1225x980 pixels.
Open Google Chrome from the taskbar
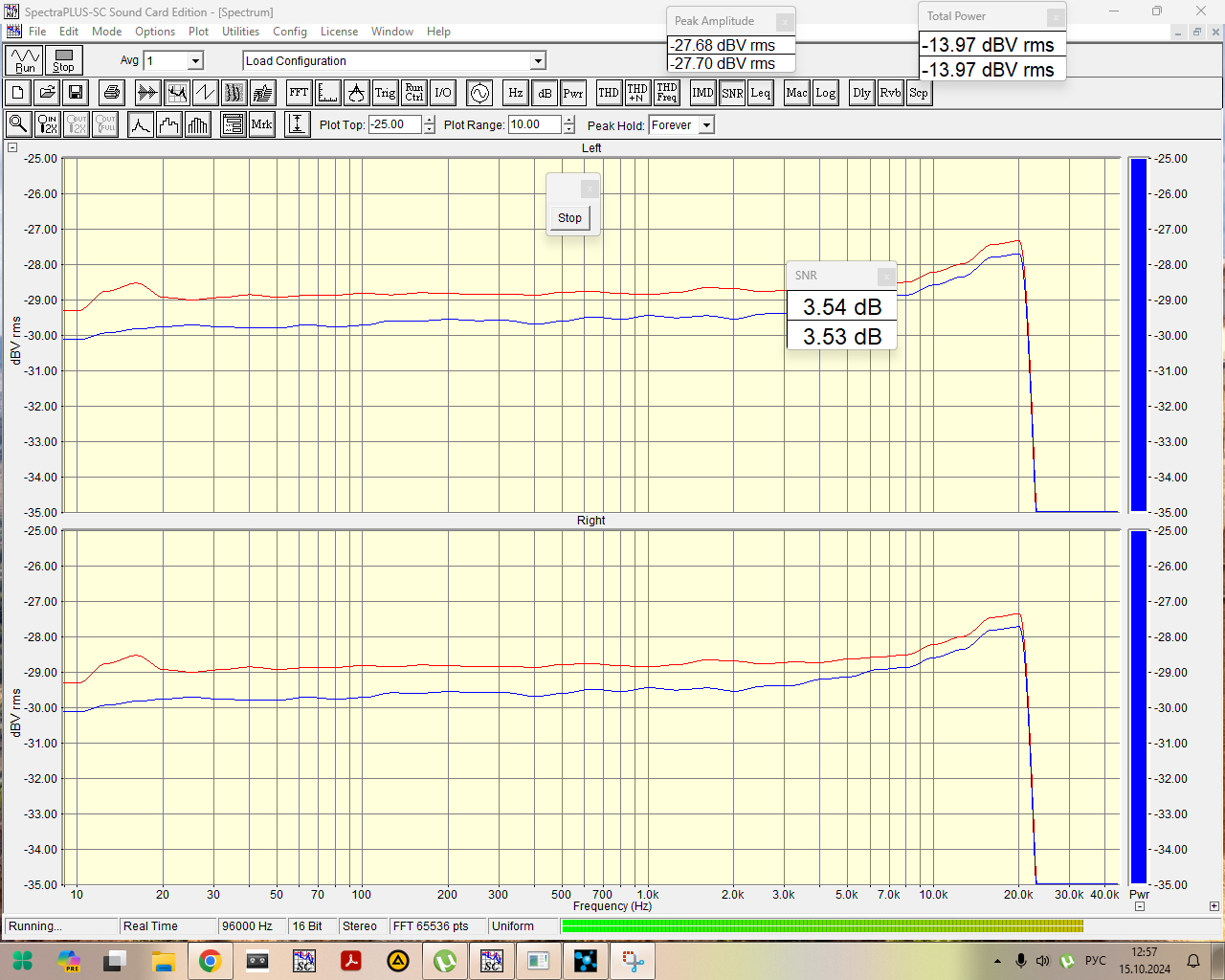tap(210, 961)
